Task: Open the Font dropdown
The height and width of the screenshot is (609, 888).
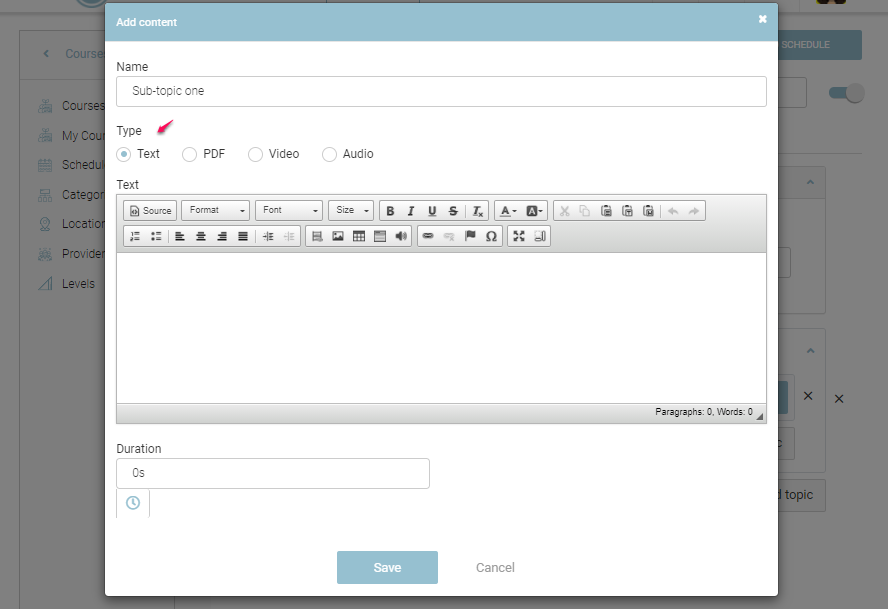Action: coord(289,211)
